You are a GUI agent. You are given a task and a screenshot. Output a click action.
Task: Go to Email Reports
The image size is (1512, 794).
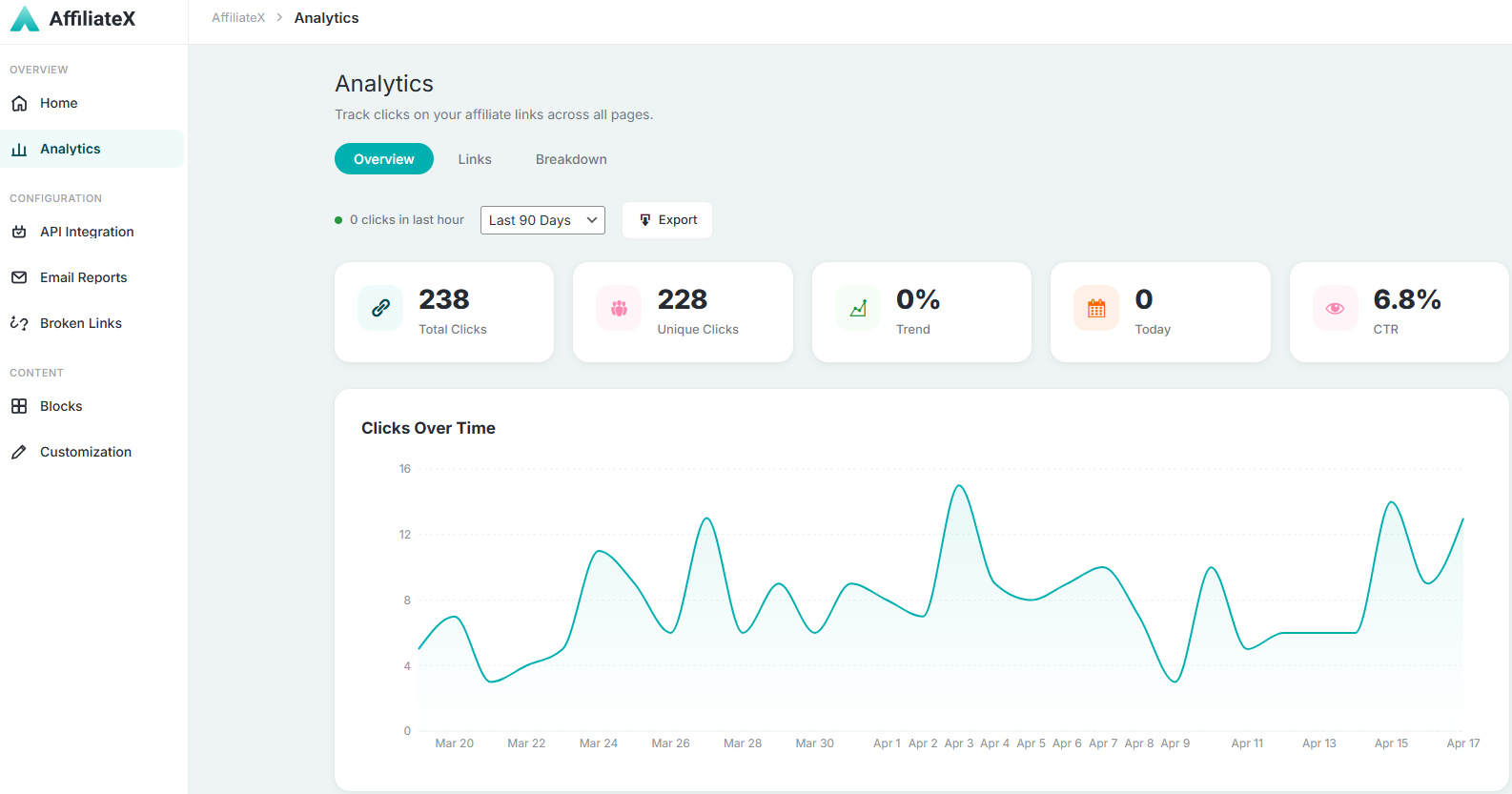92,277
